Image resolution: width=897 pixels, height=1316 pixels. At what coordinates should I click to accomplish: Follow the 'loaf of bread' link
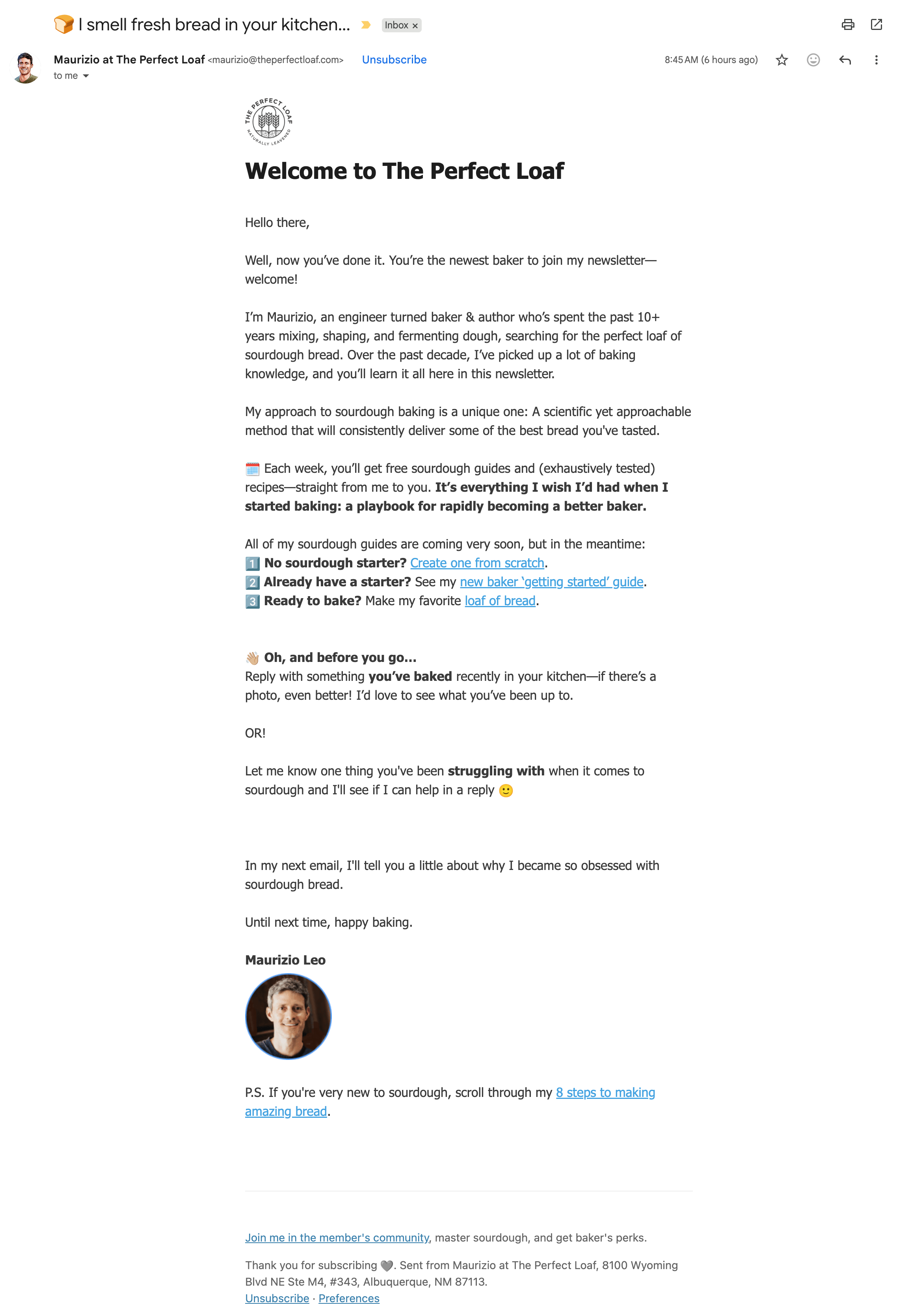click(x=499, y=601)
